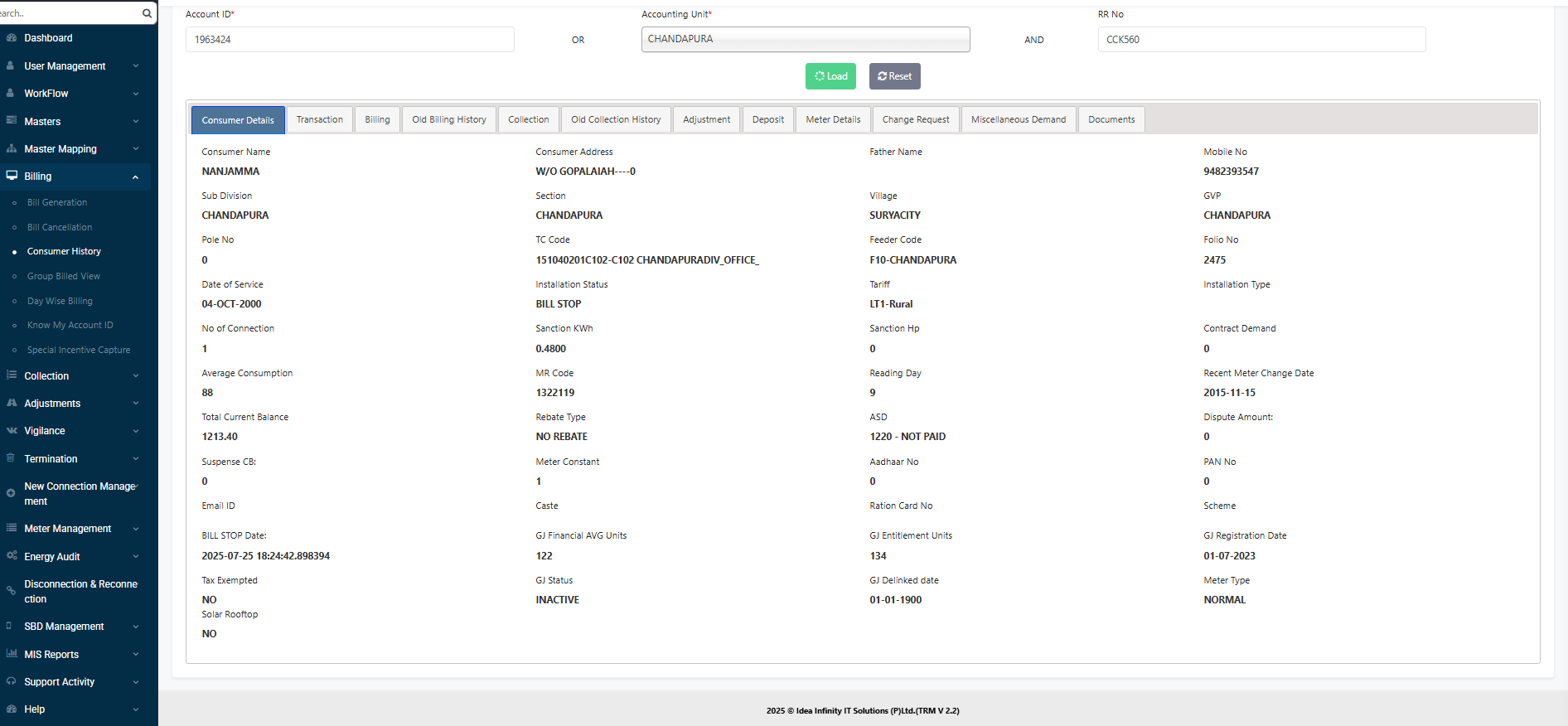
Task: Click the Dashboard icon in sidebar
Action: point(12,38)
